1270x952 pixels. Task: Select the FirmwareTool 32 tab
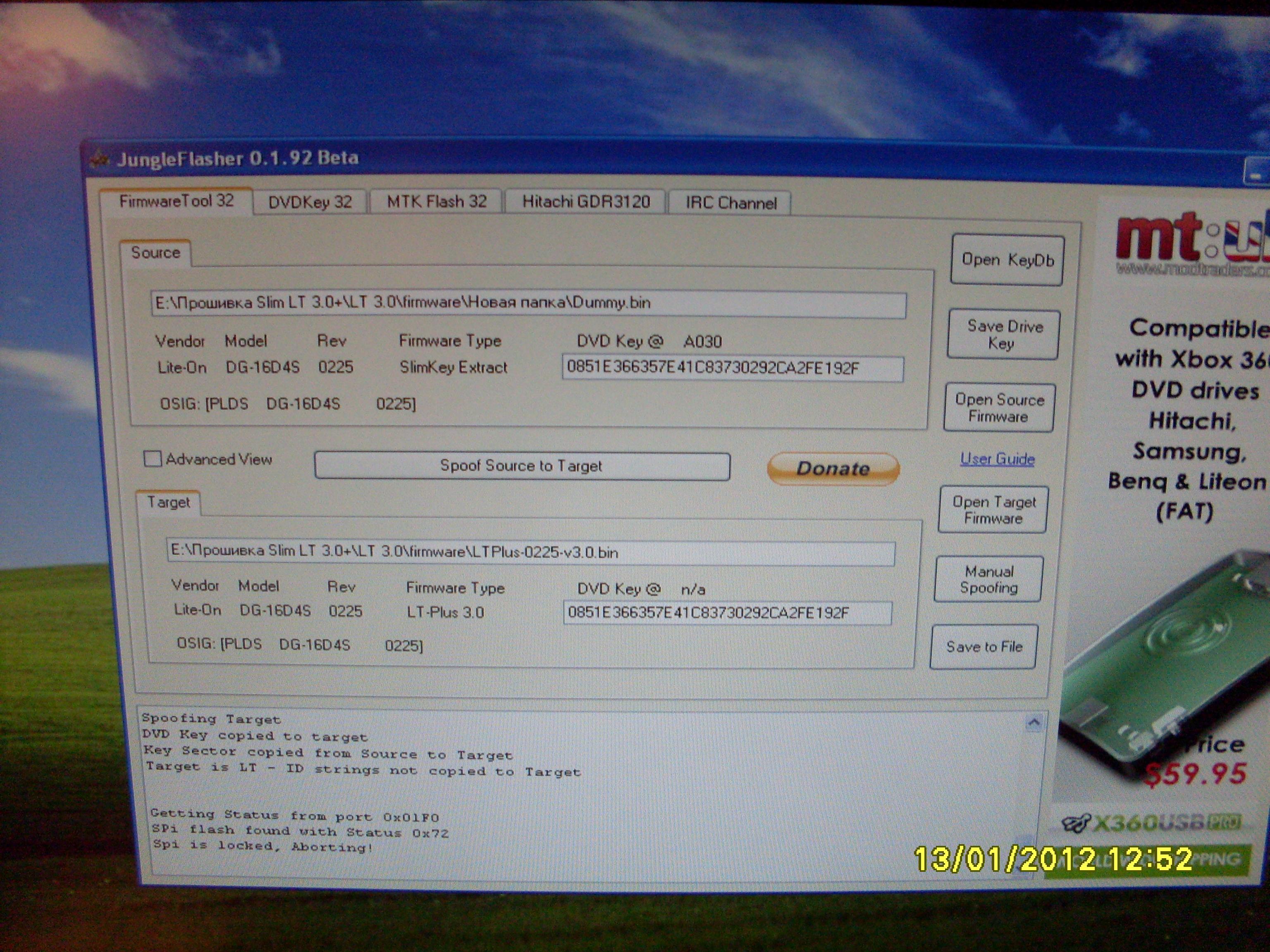176,201
